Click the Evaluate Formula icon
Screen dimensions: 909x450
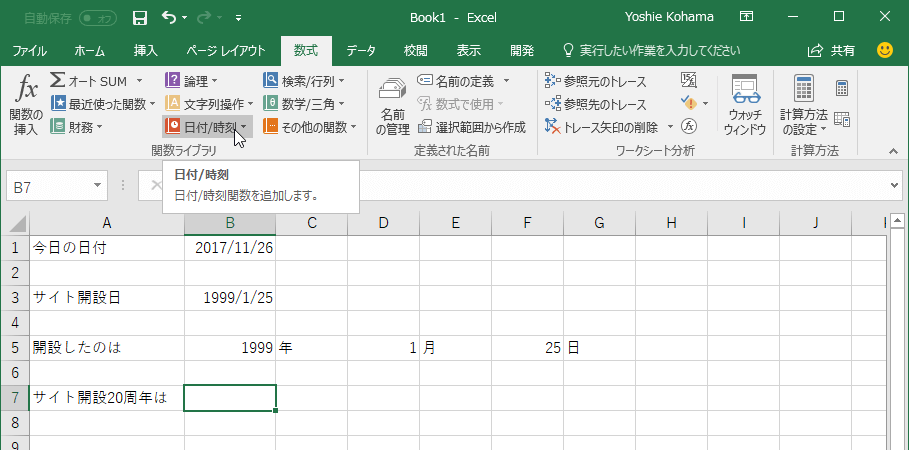click(688, 126)
